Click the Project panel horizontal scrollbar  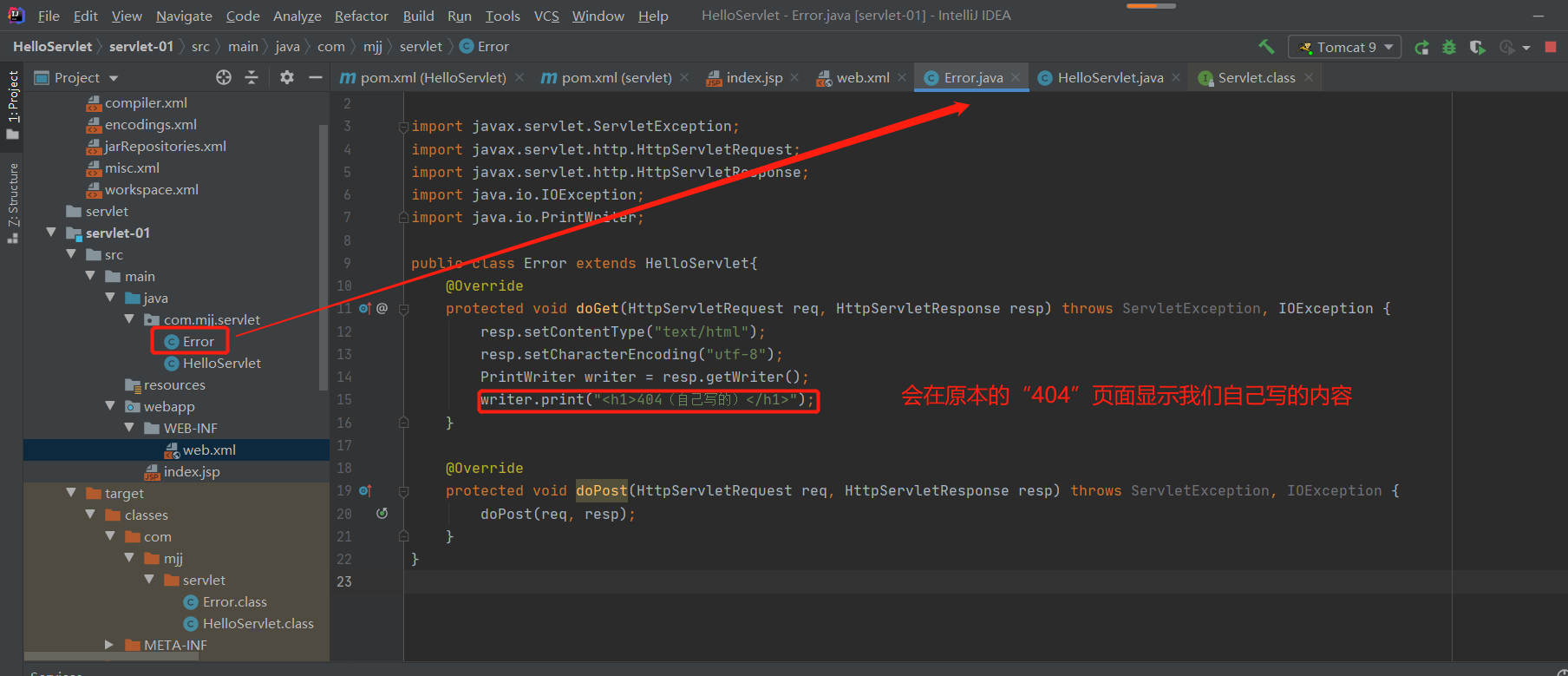pyautogui.click(x=111, y=656)
